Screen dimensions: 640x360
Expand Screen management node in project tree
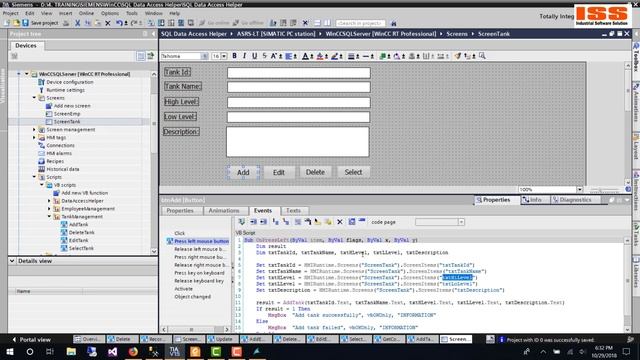[34, 129]
